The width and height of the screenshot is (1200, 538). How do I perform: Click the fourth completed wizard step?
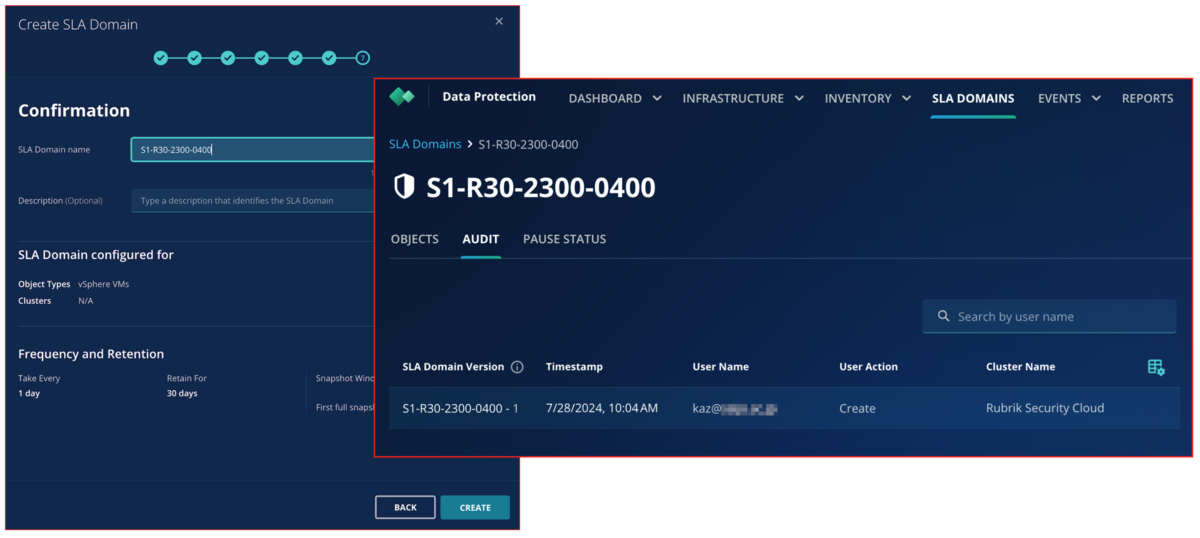[261, 58]
